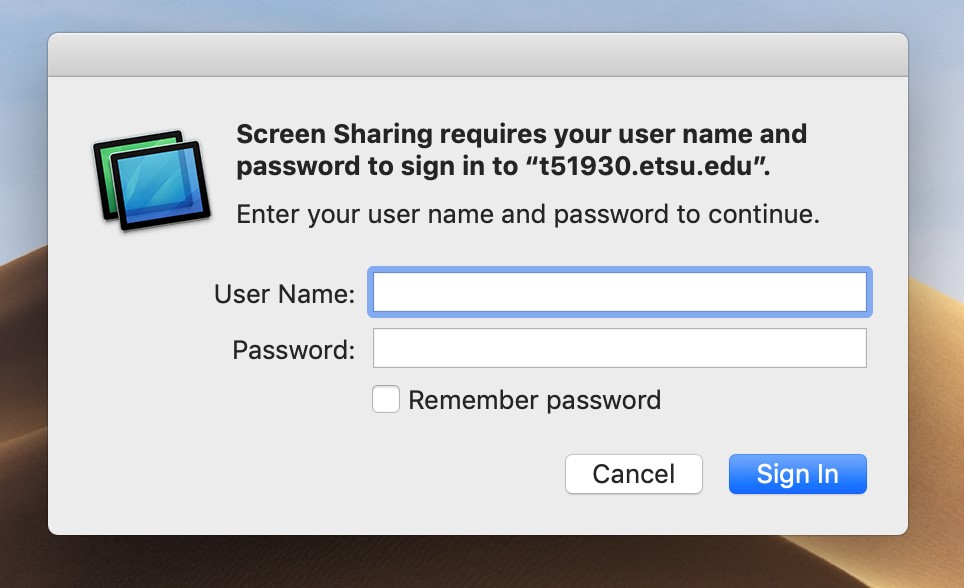Click the blue sky wallpaper above the dialog
Screen dimensions: 964x588
480,15
